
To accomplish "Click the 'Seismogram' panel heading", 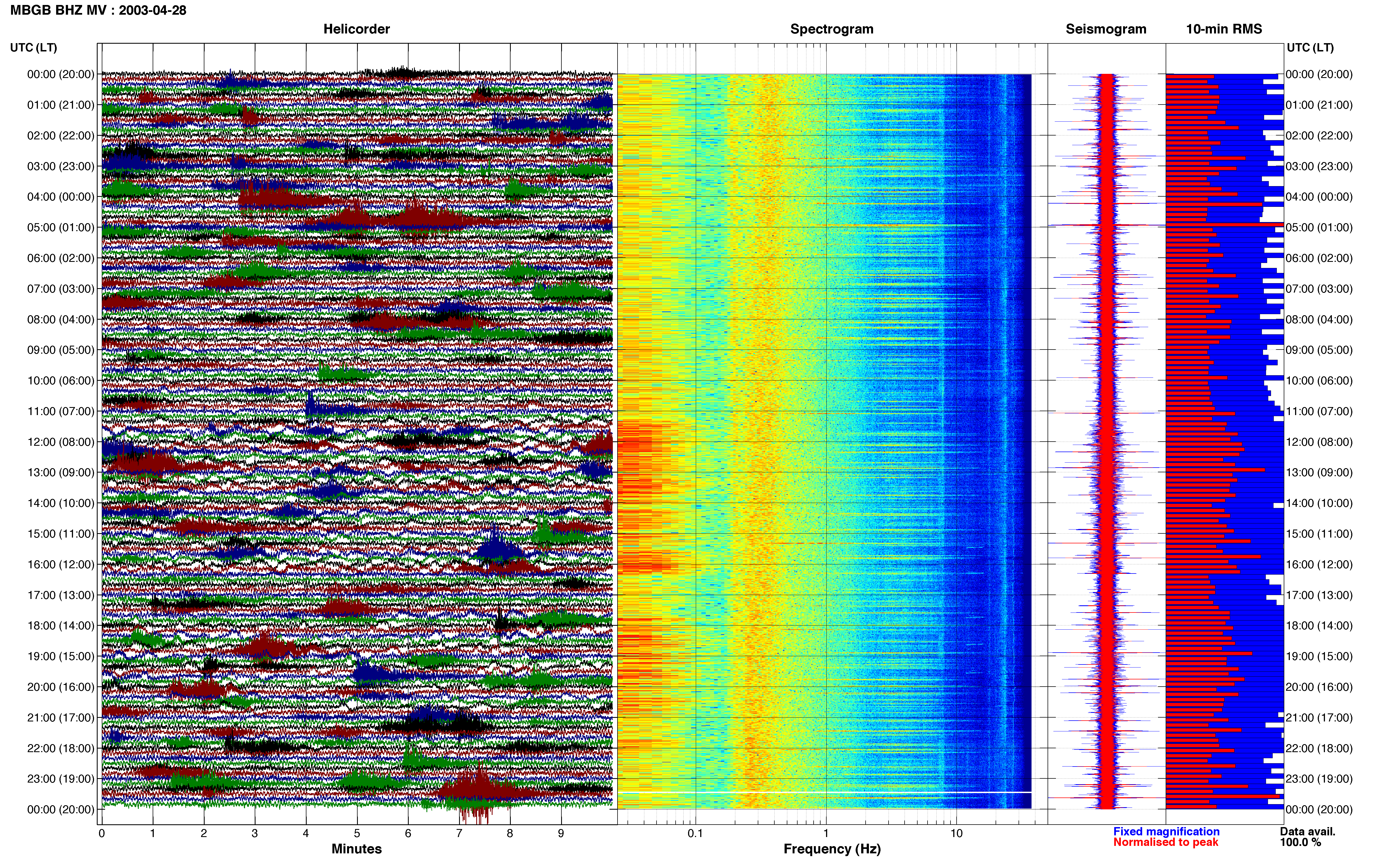I will coord(1106,29).
